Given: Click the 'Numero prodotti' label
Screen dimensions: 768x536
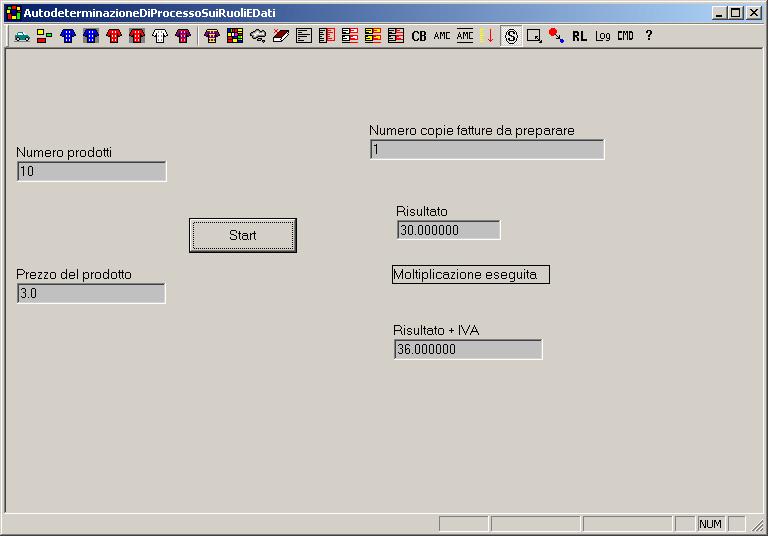Looking at the screenshot, I should click(64, 152).
